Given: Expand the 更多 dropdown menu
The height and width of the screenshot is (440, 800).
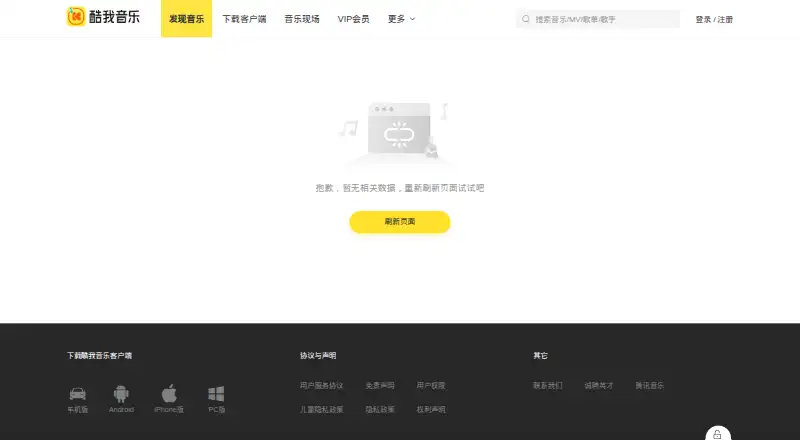Looking at the screenshot, I should (402, 19).
